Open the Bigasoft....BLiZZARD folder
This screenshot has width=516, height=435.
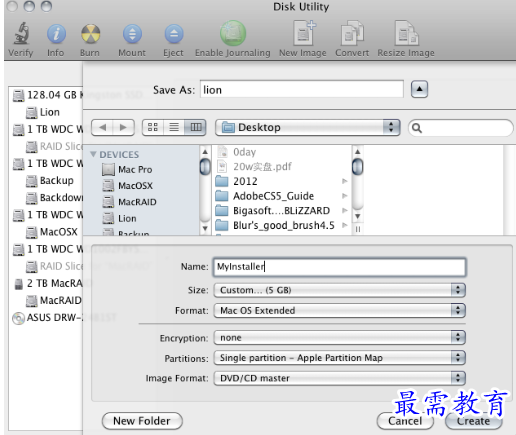(x=273, y=211)
